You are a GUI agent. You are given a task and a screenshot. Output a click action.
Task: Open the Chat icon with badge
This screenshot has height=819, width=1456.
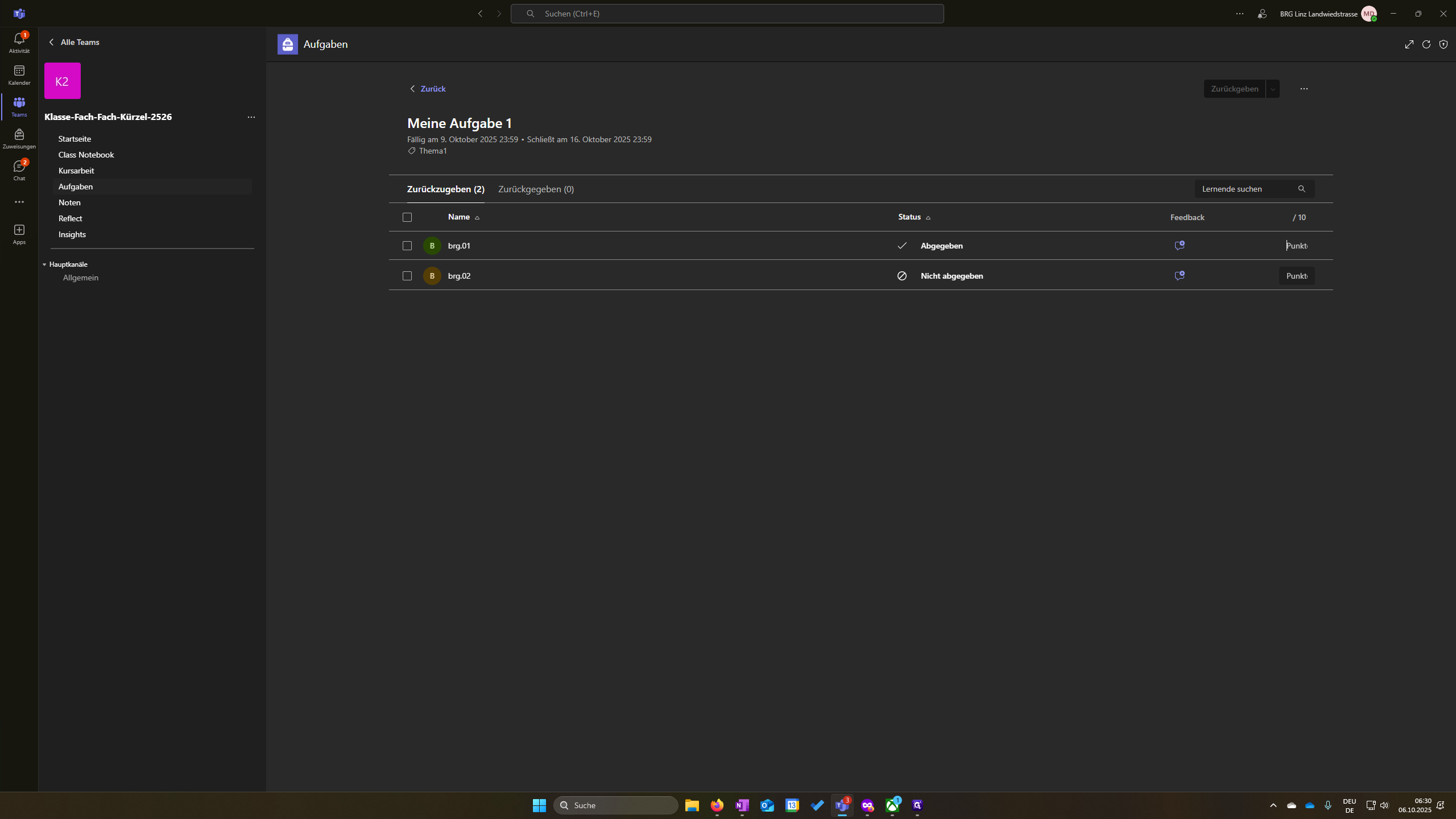coord(19,170)
